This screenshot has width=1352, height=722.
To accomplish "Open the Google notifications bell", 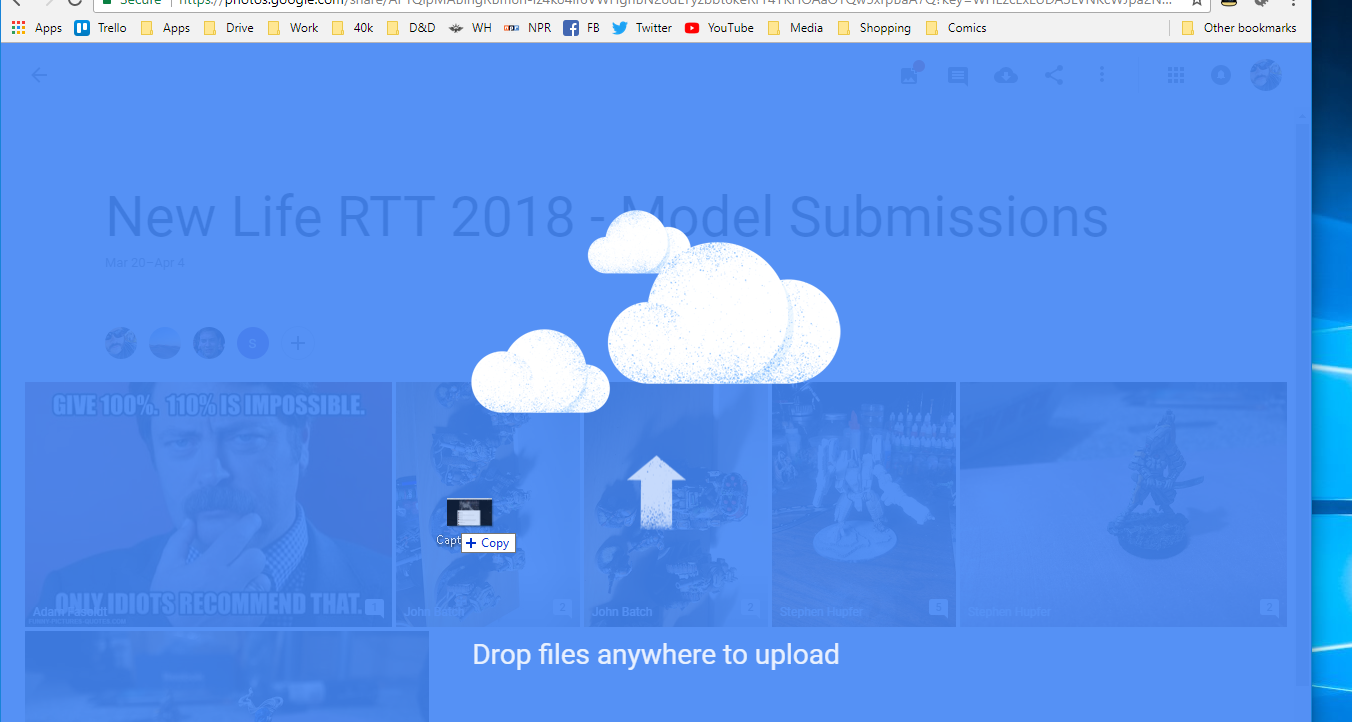I will pyautogui.click(x=1220, y=75).
